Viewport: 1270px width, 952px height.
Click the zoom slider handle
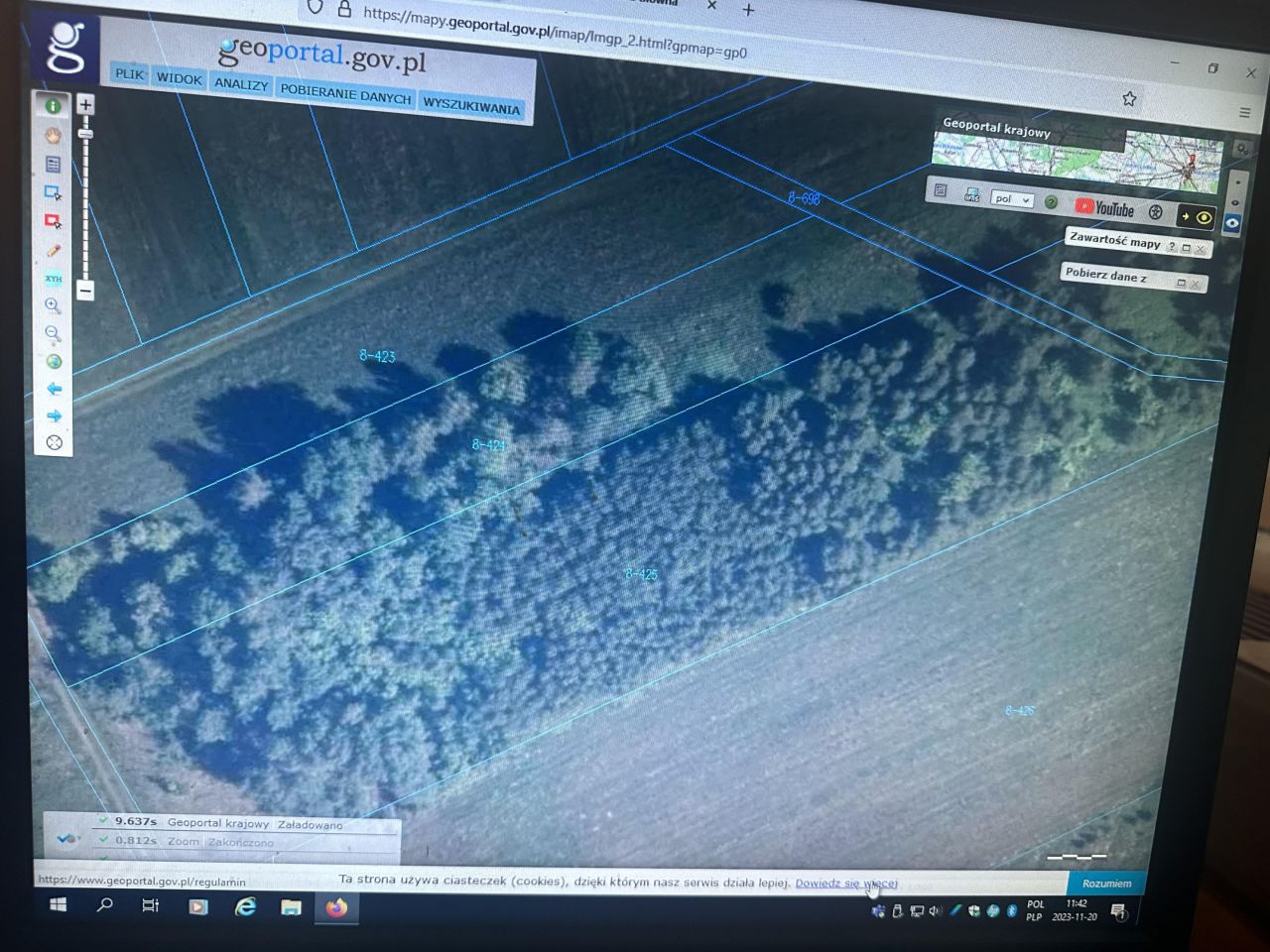85,133
